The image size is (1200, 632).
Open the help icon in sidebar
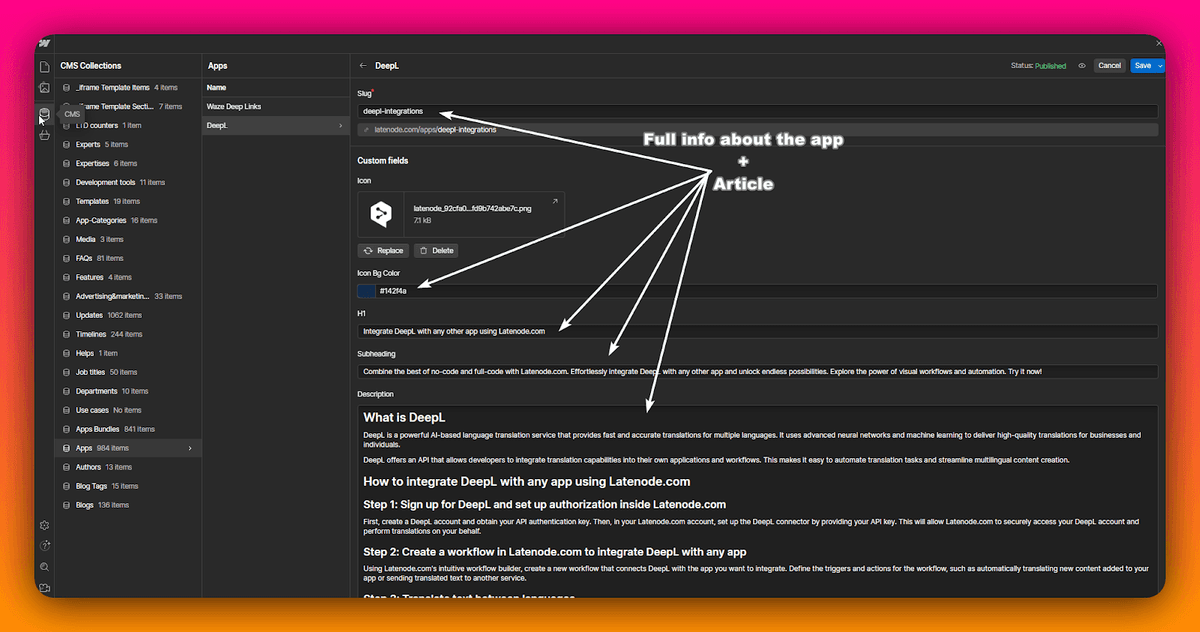pyautogui.click(x=44, y=546)
